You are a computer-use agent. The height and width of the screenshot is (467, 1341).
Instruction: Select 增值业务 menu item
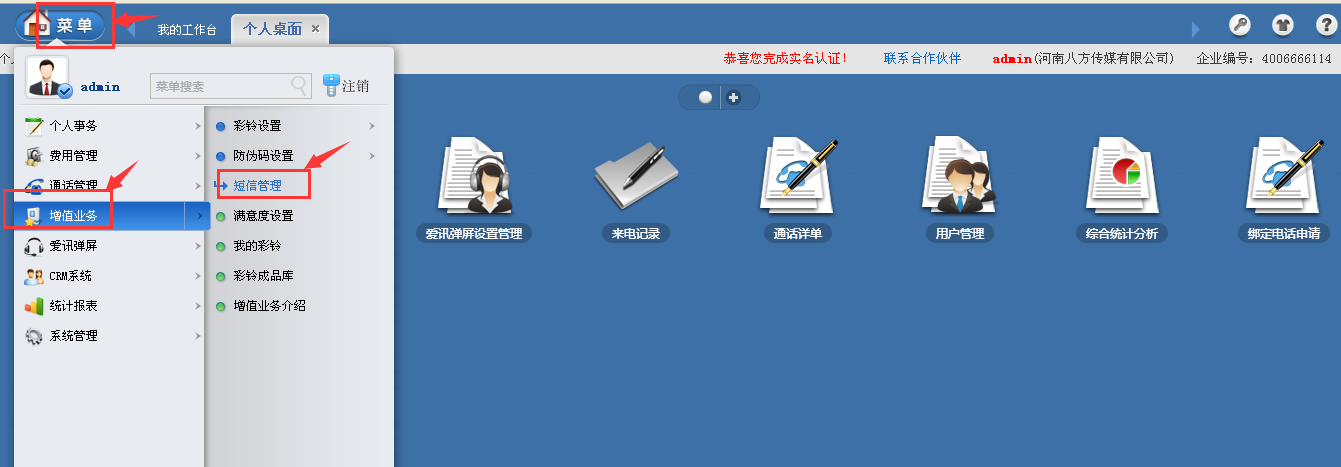click(x=110, y=215)
